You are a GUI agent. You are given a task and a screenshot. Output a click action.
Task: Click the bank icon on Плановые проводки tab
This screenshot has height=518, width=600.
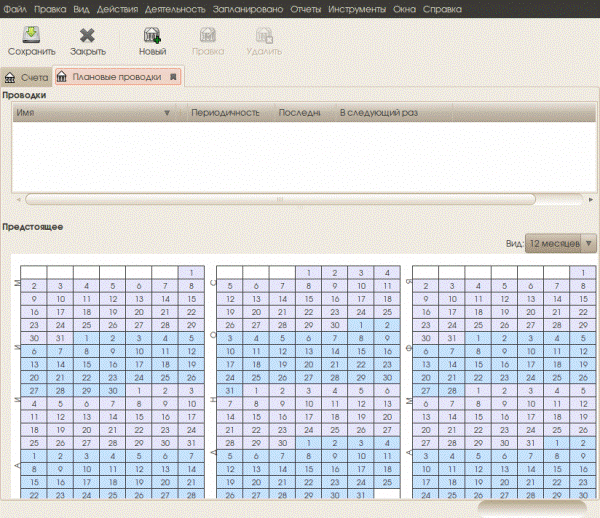(62, 77)
